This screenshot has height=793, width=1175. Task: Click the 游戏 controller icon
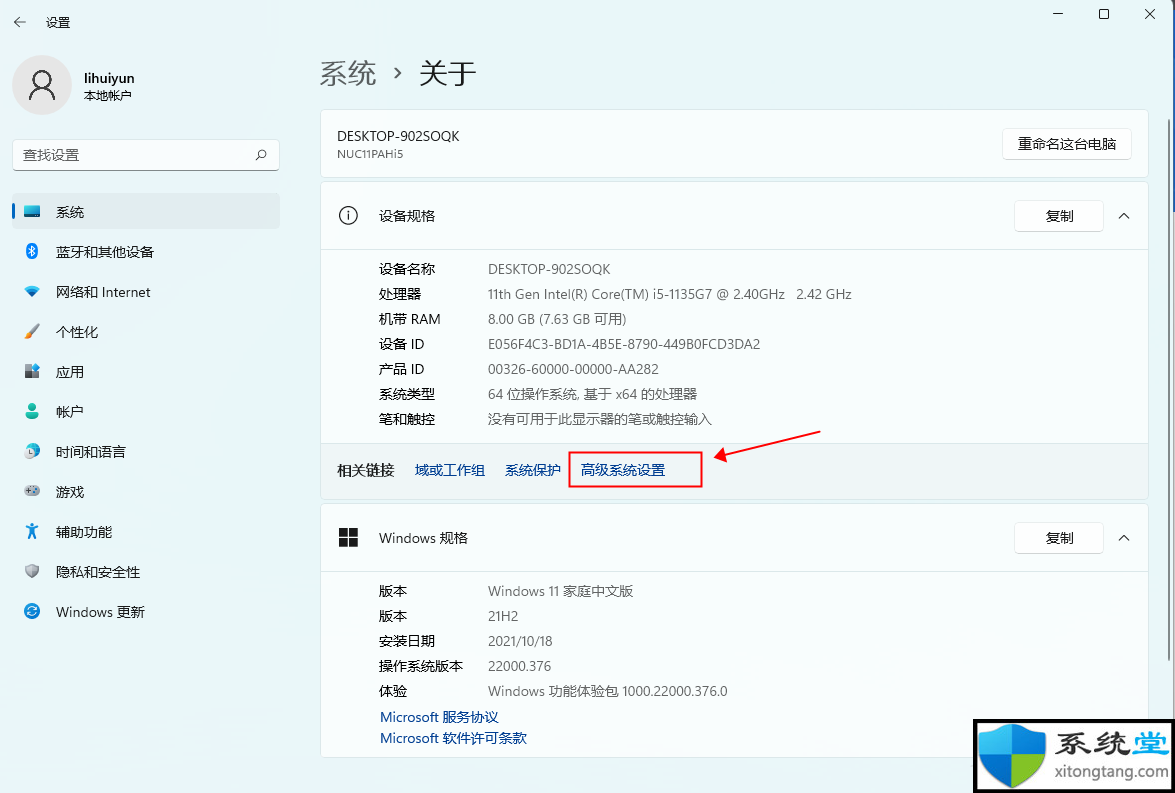coord(32,492)
